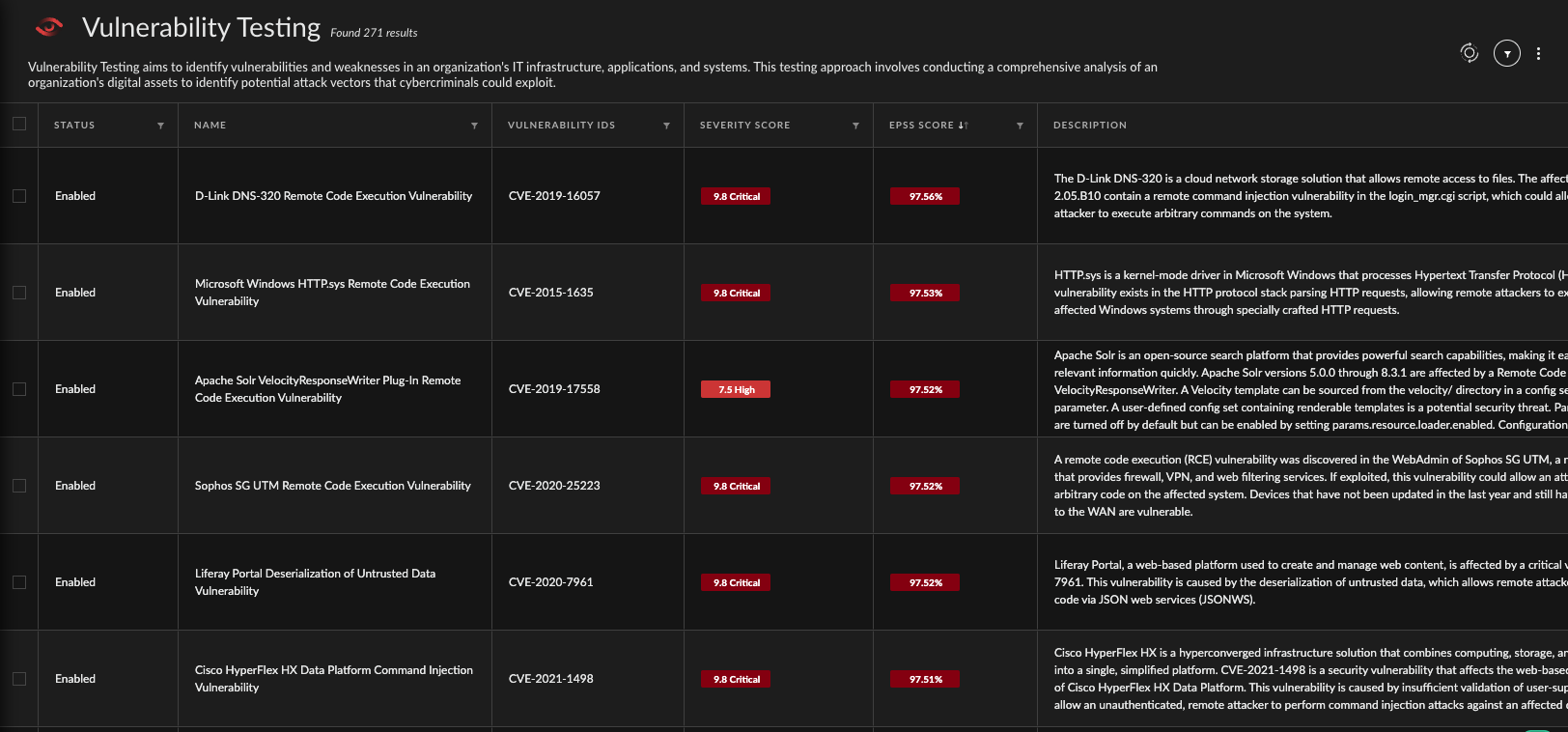Click Enabled status in Microsoft HTTP.sys row
Viewport: 1568px width, 732px height.
coord(75,293)
